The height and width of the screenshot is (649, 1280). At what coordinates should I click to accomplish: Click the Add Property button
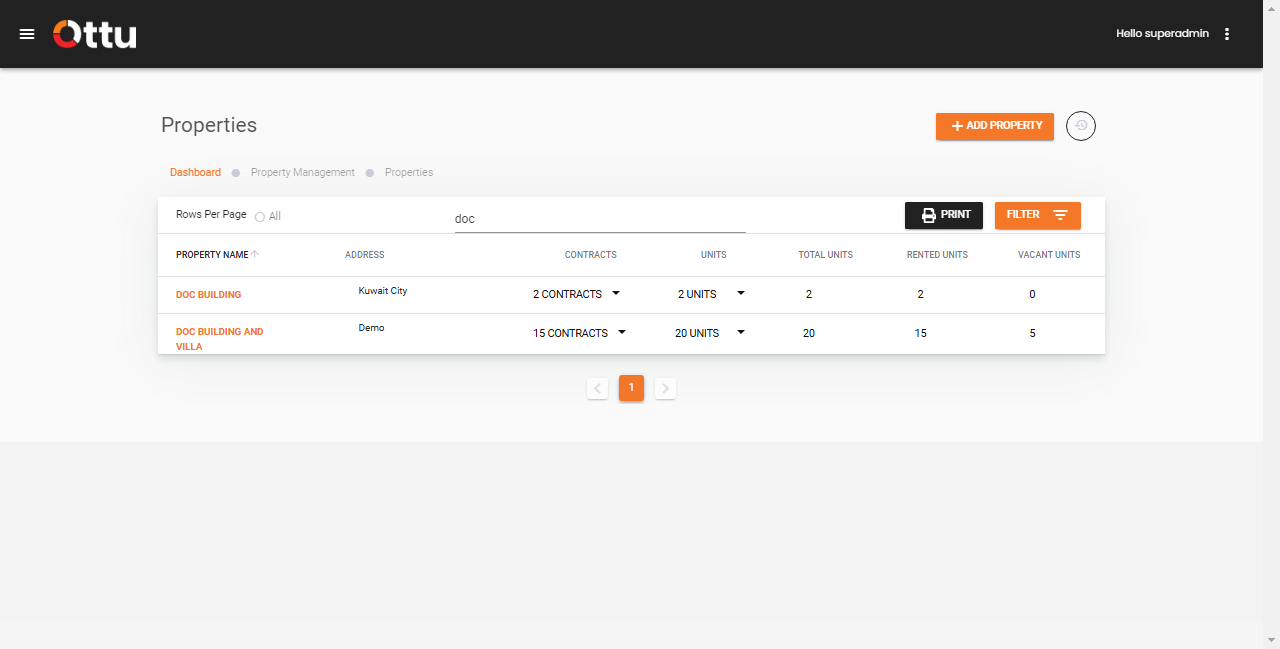tap(994, 126)
